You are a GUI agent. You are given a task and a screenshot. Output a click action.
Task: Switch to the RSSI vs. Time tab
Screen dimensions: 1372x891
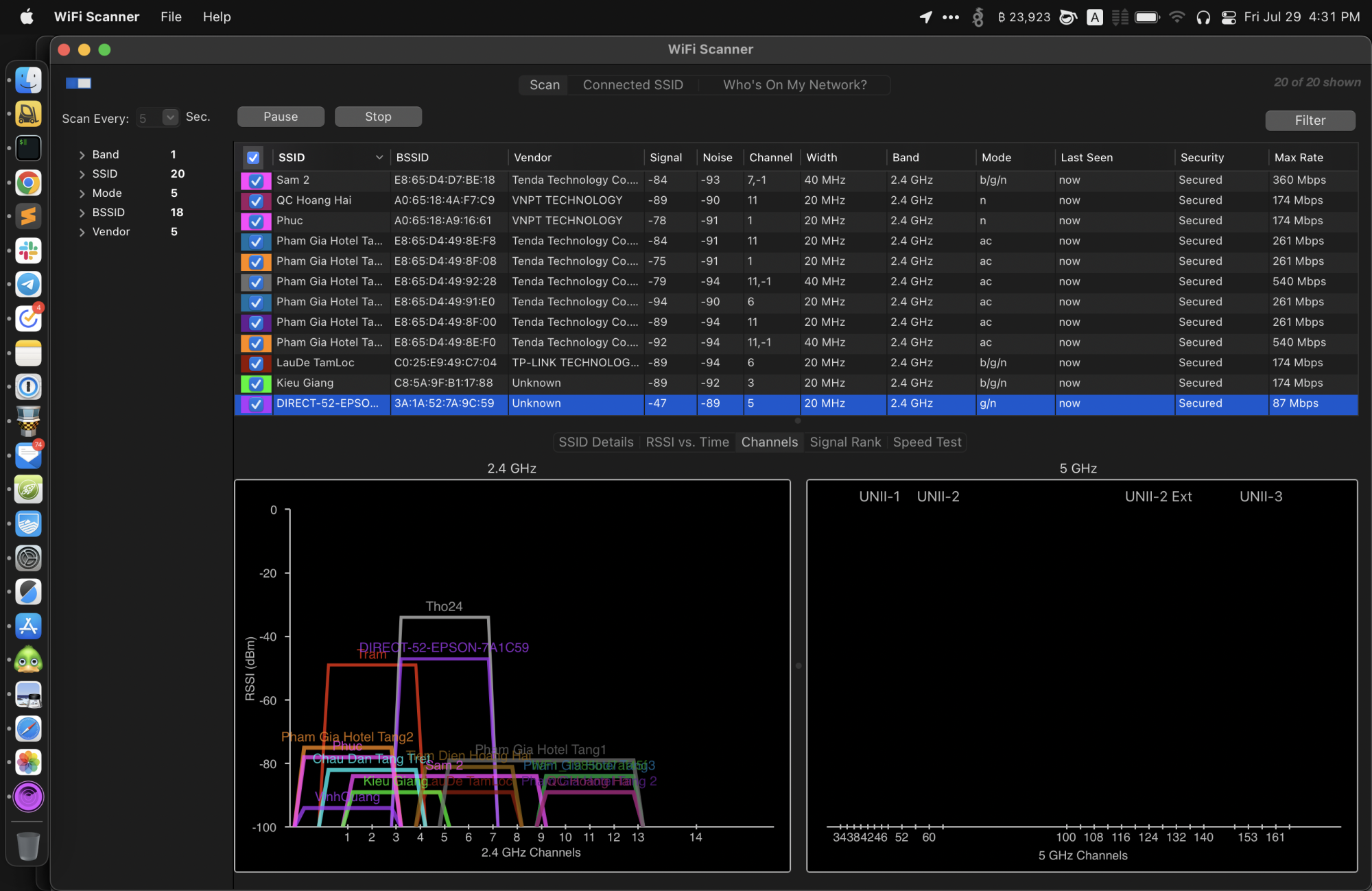pyautogui.click(x=687, y=442)
